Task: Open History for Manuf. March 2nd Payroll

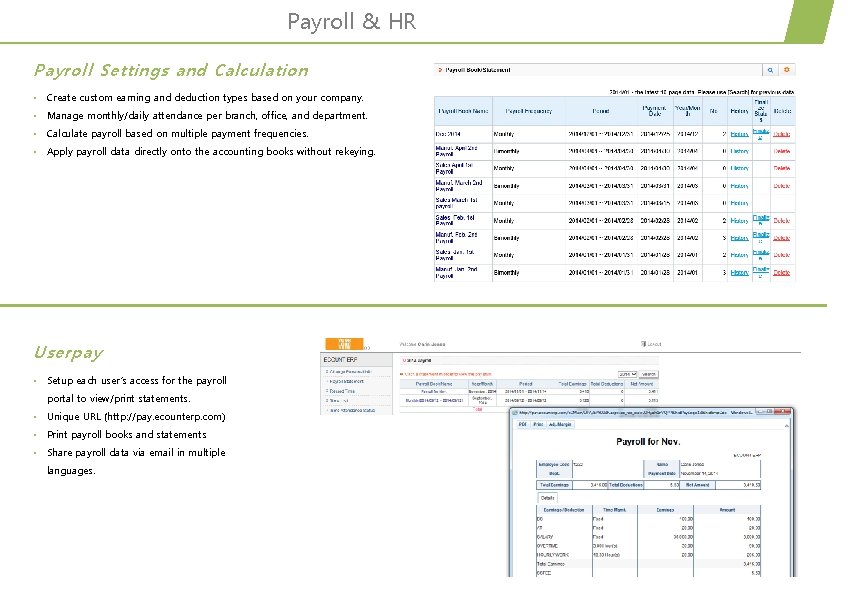Action: pos(739,186)
